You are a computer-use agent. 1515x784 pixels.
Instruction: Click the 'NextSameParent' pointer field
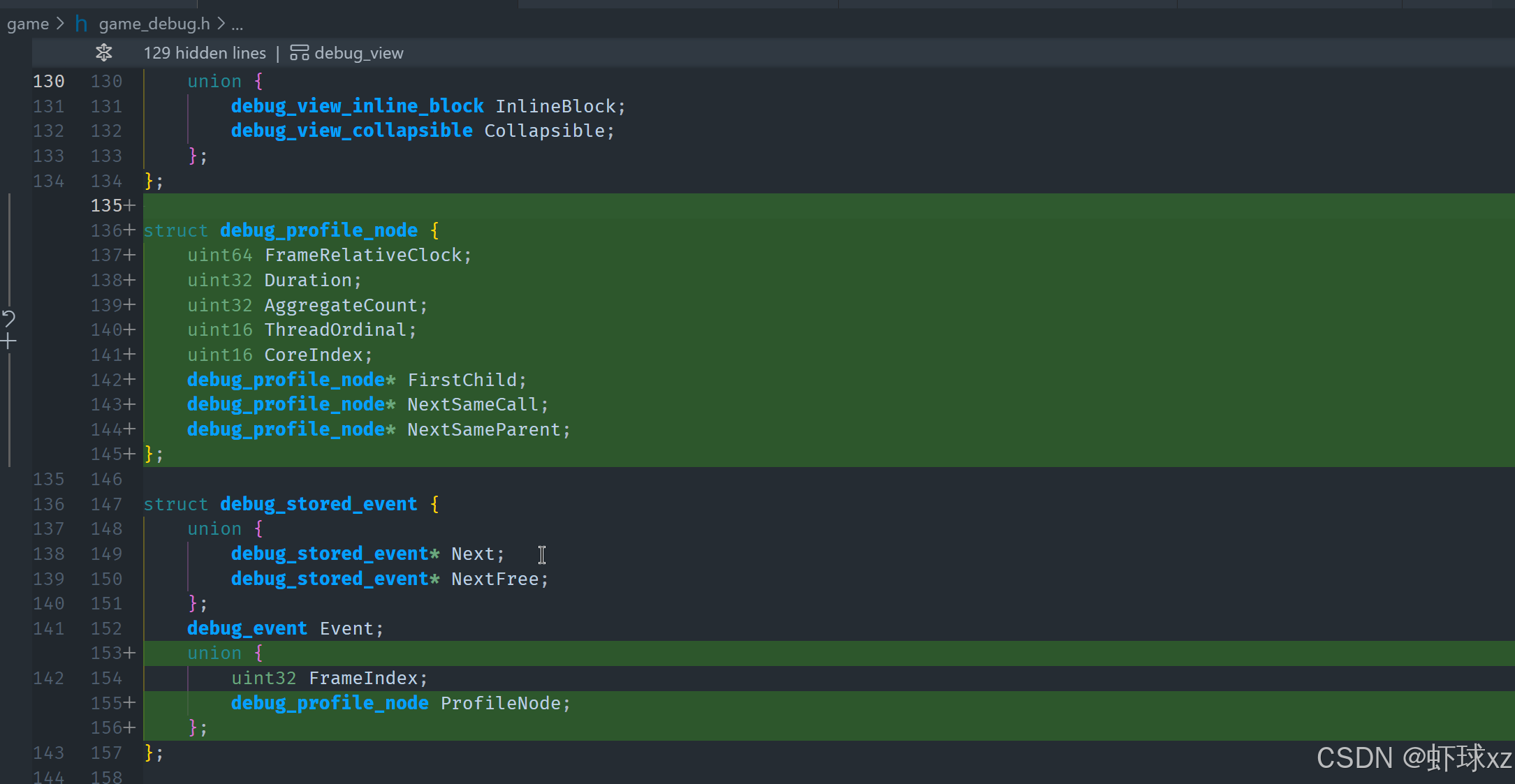click(x=483, y=429)
